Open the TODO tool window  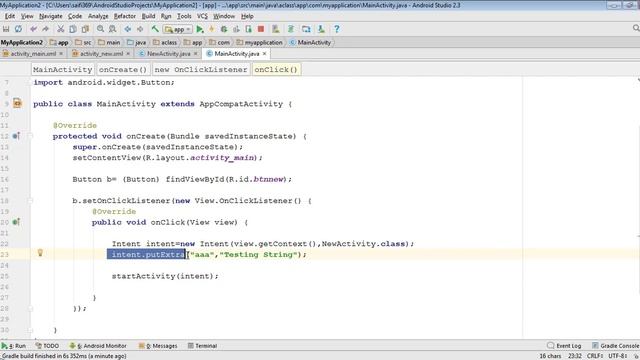point(47,346)
